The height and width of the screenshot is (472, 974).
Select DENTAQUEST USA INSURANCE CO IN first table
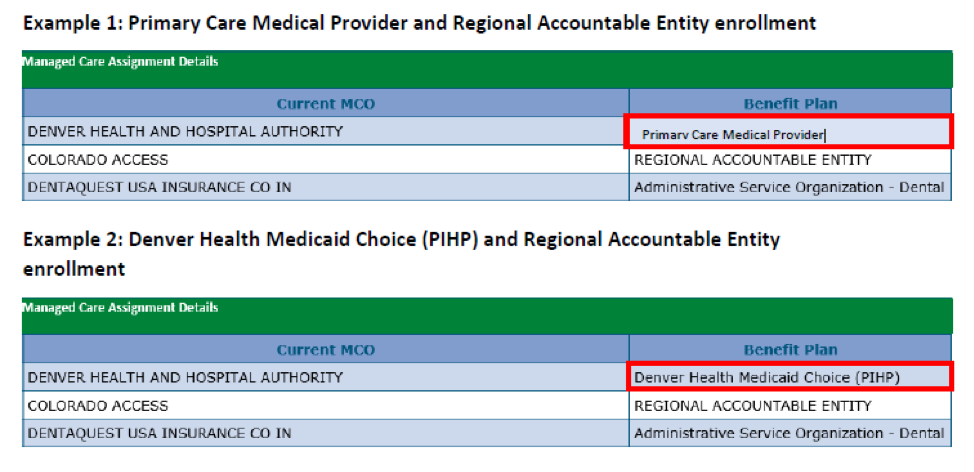(x=160, y=187)
